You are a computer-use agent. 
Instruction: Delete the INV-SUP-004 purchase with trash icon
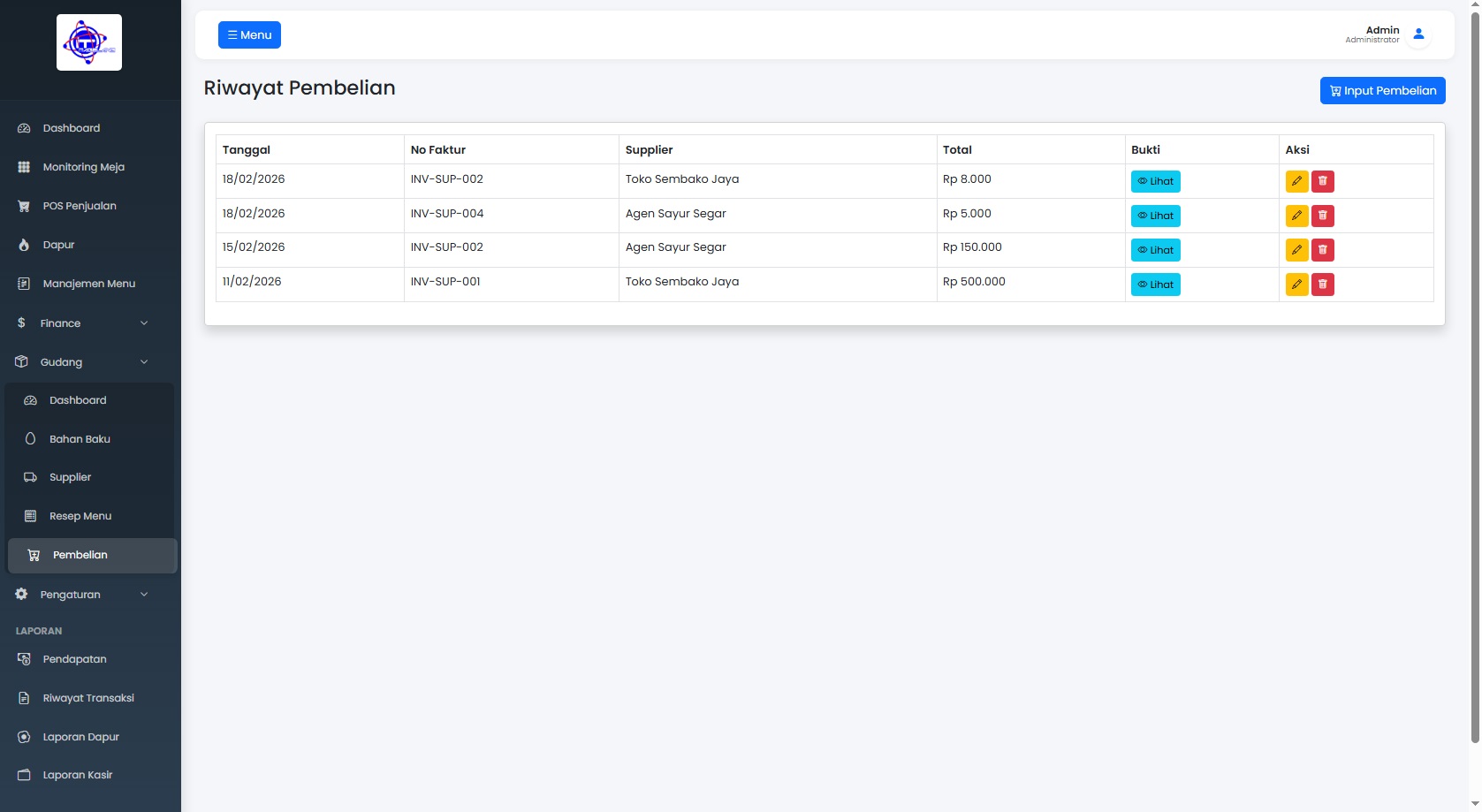pos(1322,216)
